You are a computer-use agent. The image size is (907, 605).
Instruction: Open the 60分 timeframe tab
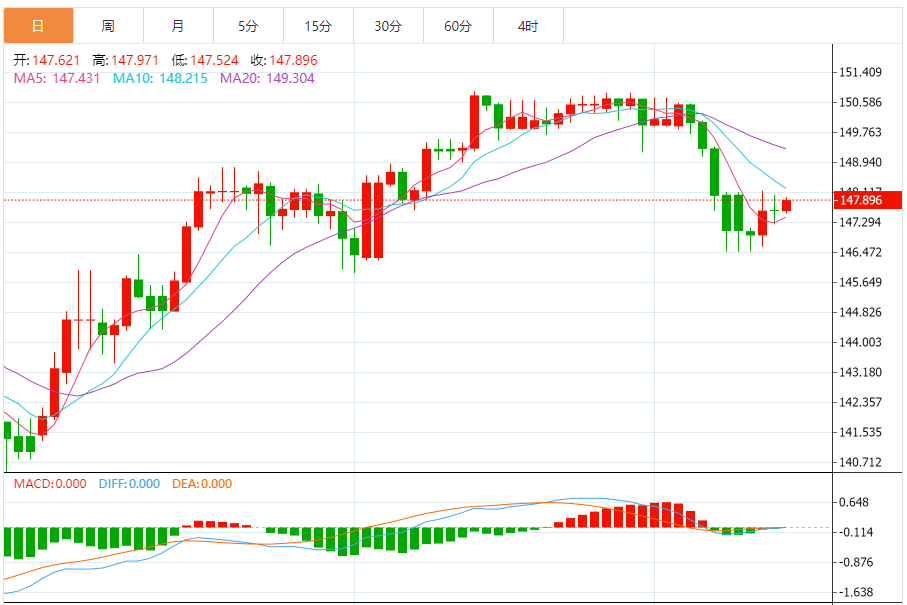[x=458, y=26]
